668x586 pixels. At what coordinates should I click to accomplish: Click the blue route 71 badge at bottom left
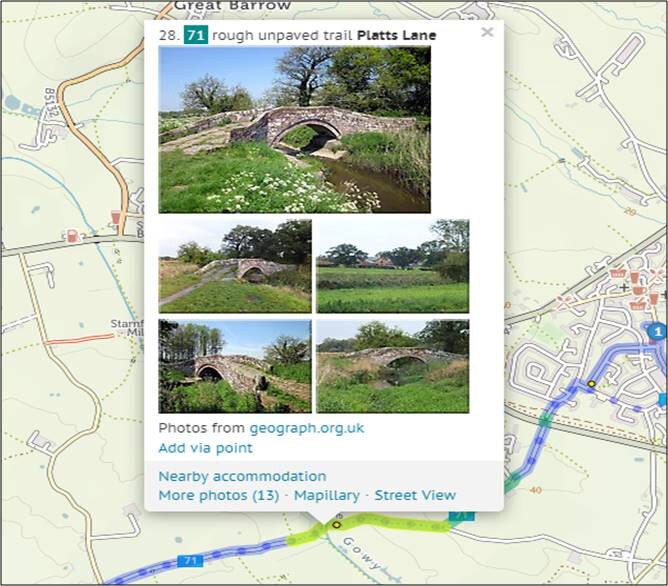pos(188,561)
